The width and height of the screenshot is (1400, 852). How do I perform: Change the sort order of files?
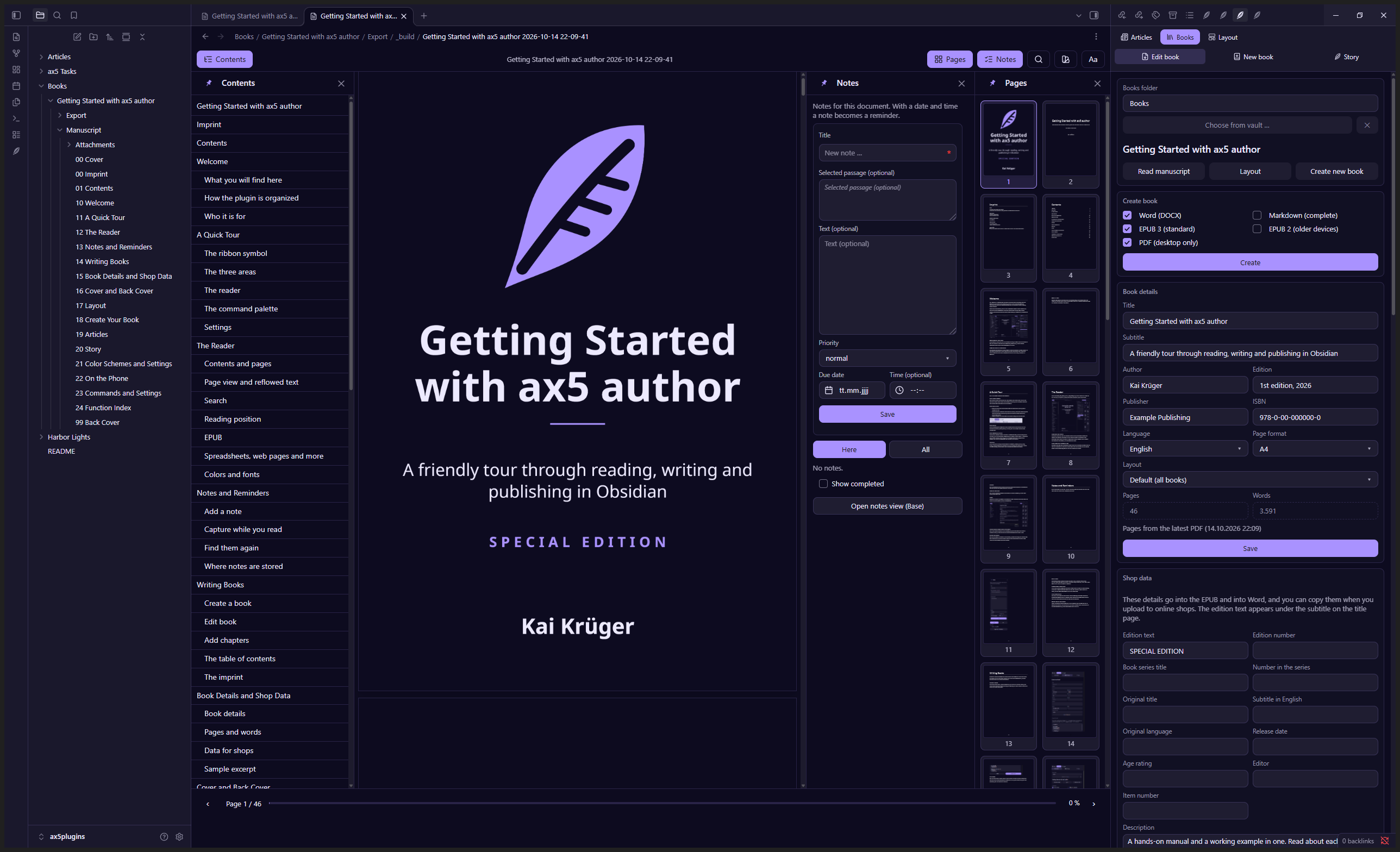coord(110,37)
